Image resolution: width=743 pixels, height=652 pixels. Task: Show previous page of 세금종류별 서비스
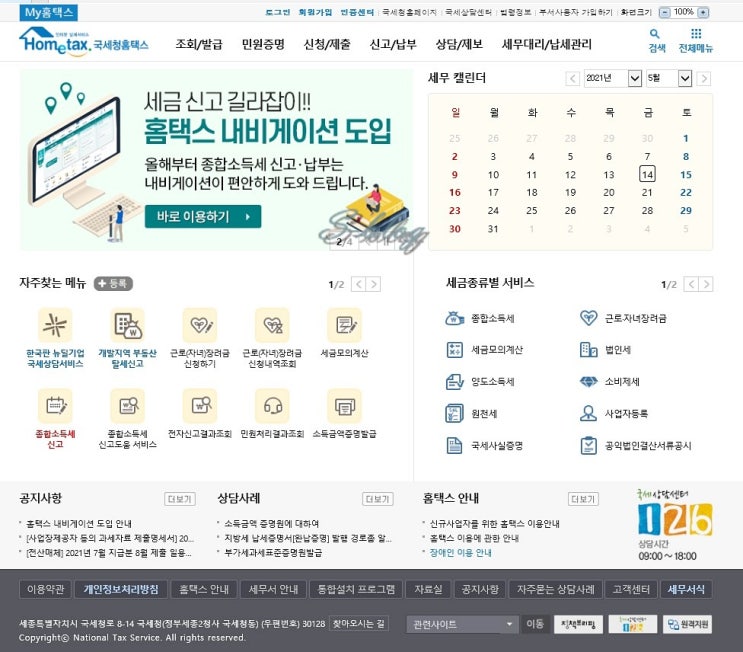[691, 284]
